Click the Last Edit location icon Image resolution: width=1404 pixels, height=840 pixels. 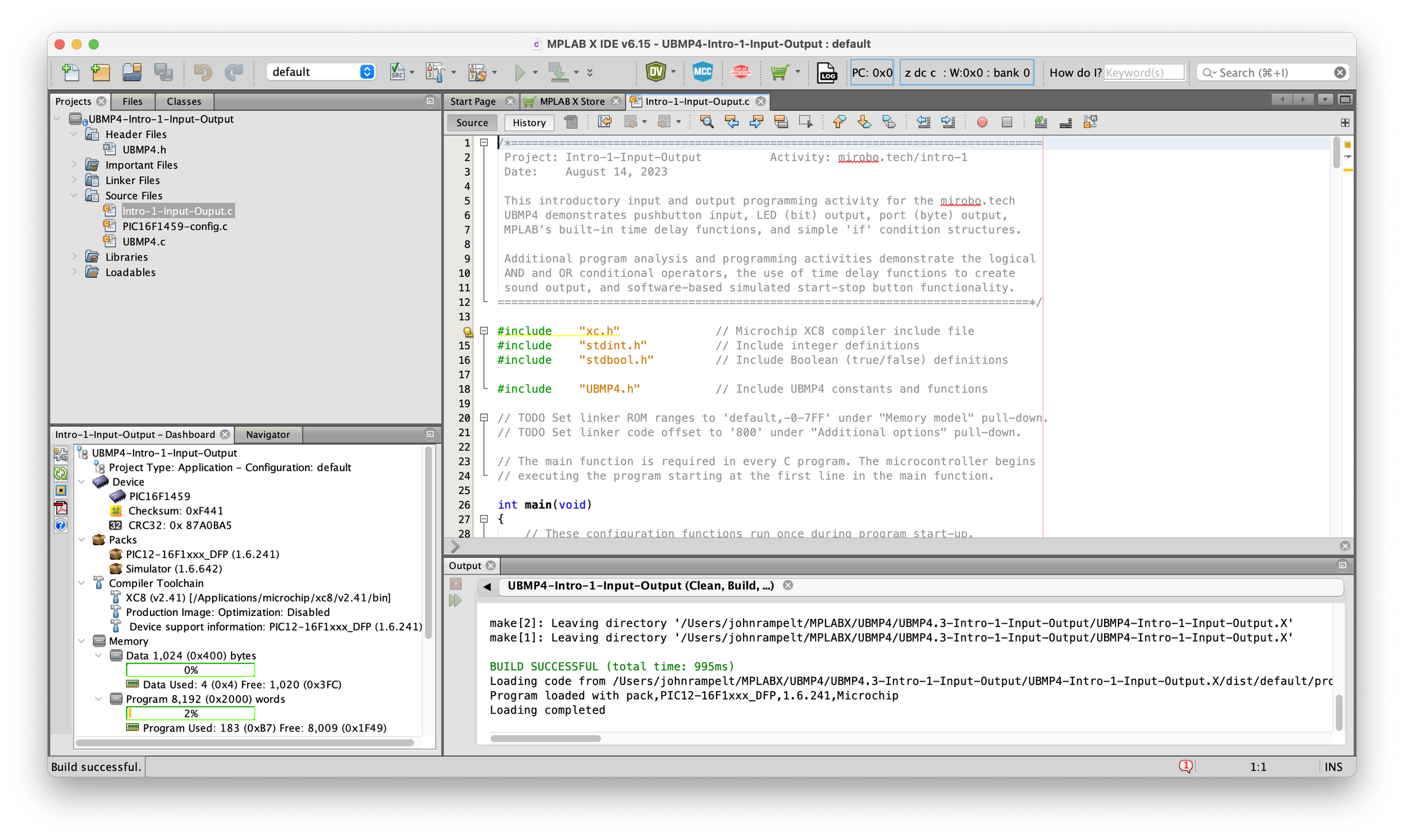point(605,122)
